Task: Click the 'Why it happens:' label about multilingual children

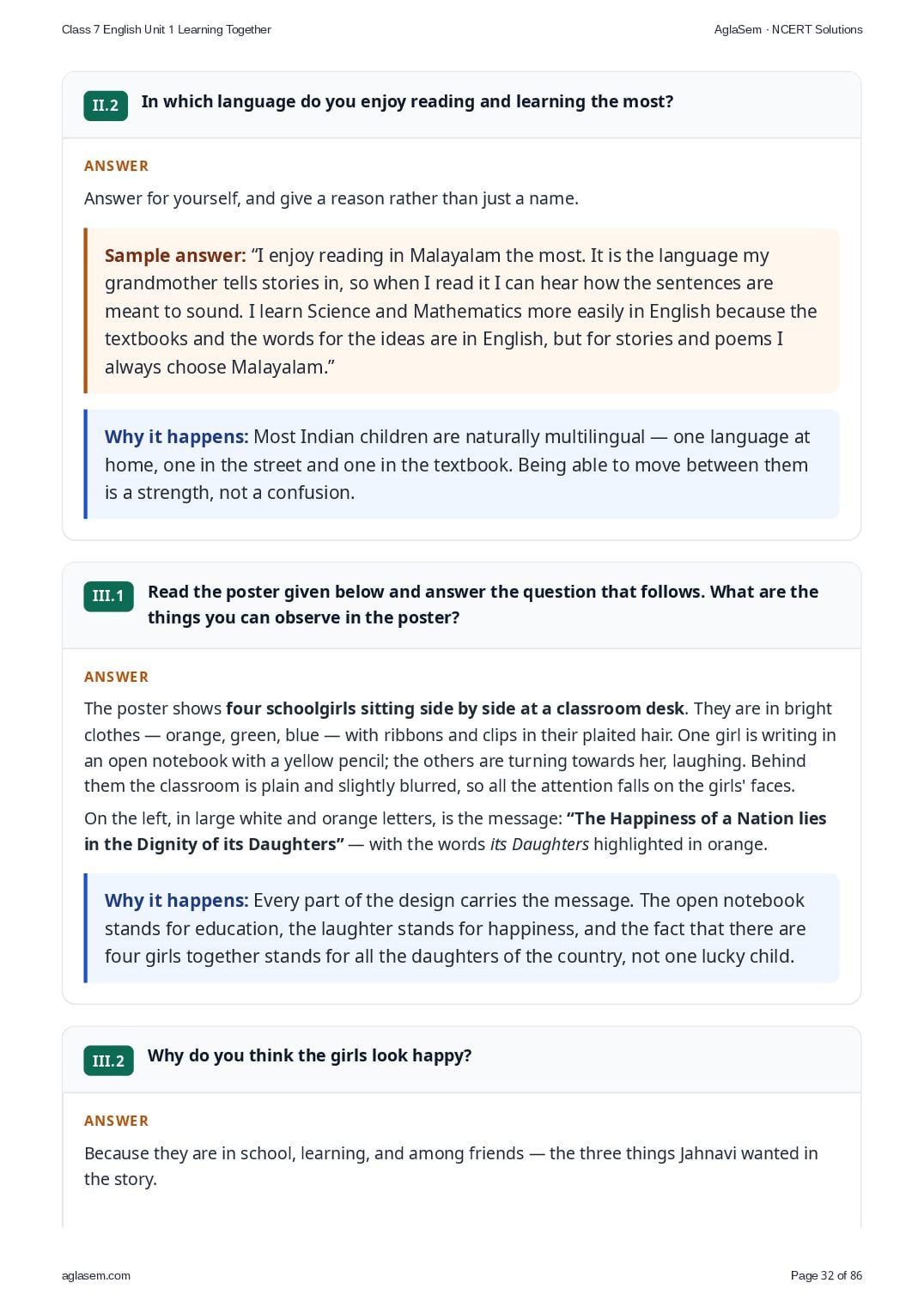Action: [x=176, y=437]
